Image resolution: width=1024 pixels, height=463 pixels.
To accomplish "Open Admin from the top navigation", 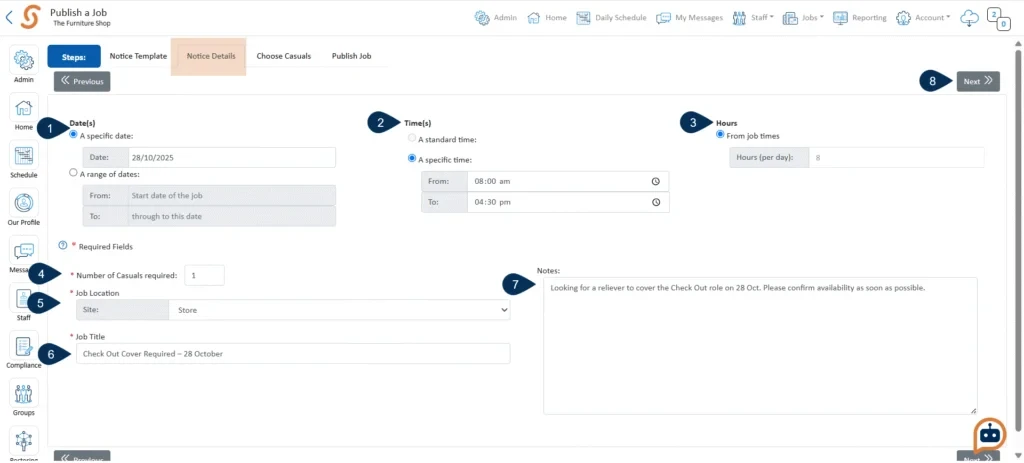I will point(496,18).
